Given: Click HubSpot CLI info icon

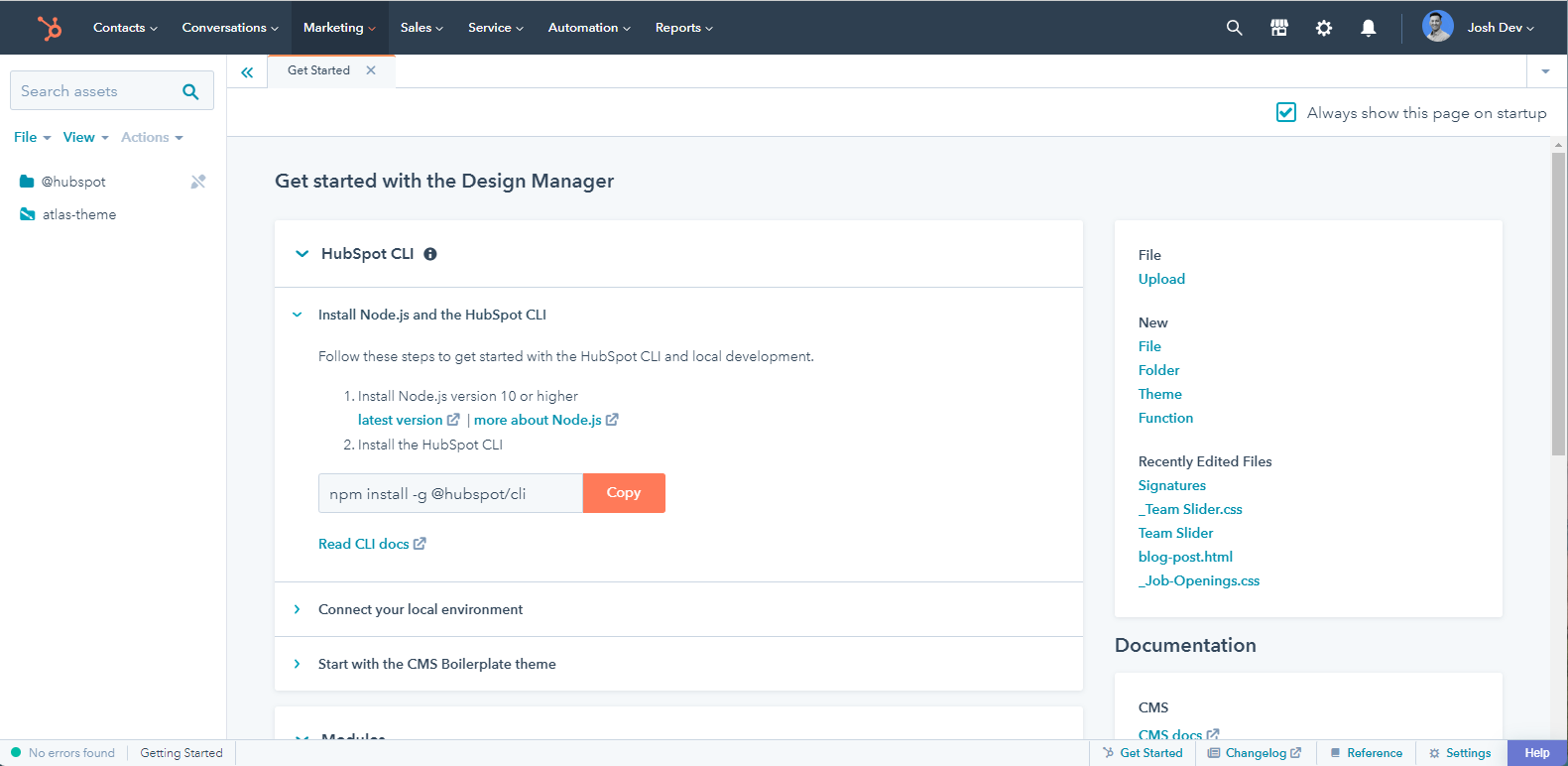Looking at the screenshot, I should (x=430, y=254).
